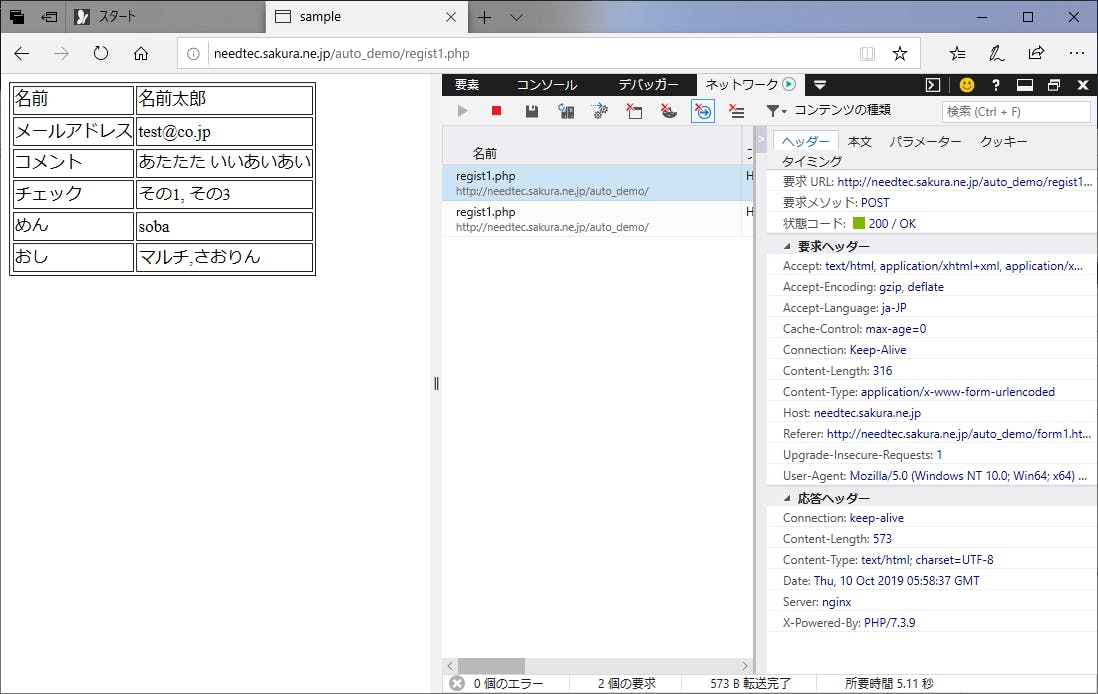
Task: Open the more tools overflow arrow
Action: pos(820,85)
